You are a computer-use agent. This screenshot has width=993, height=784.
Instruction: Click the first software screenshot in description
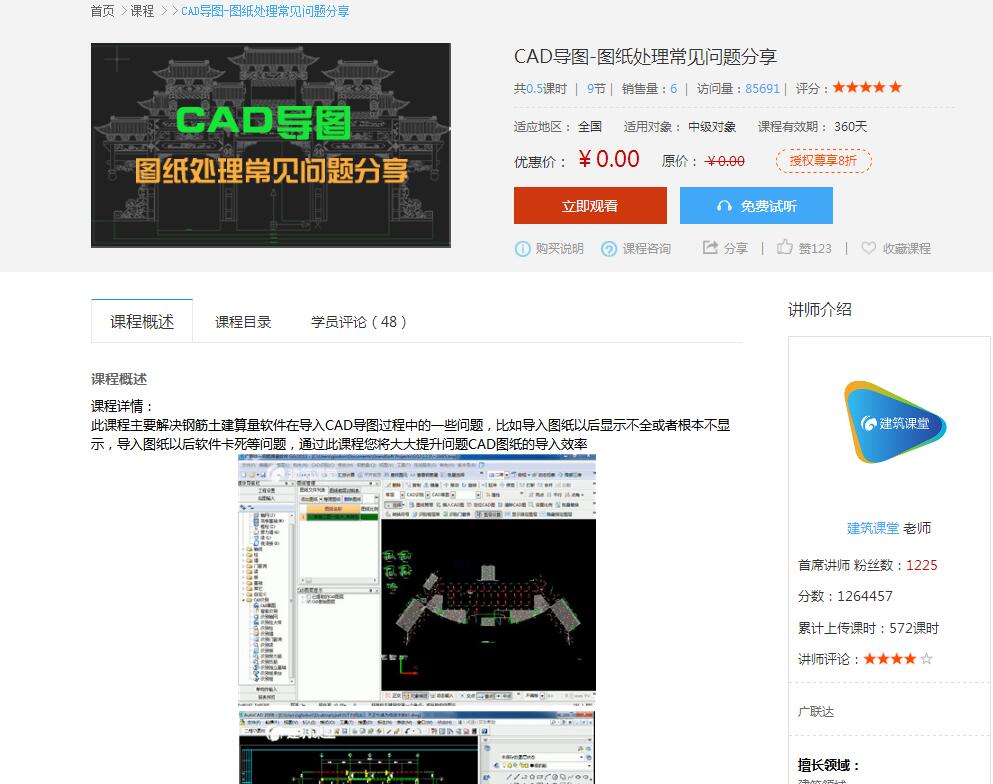point(417,579)
